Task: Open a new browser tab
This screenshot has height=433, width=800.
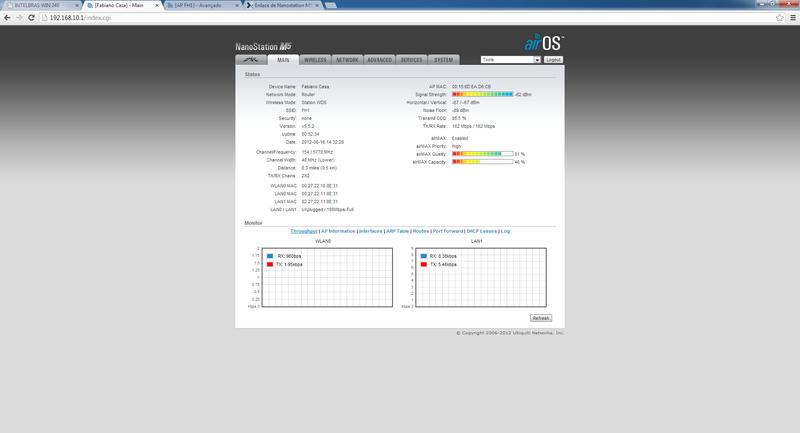Action: tap(331, 5)
